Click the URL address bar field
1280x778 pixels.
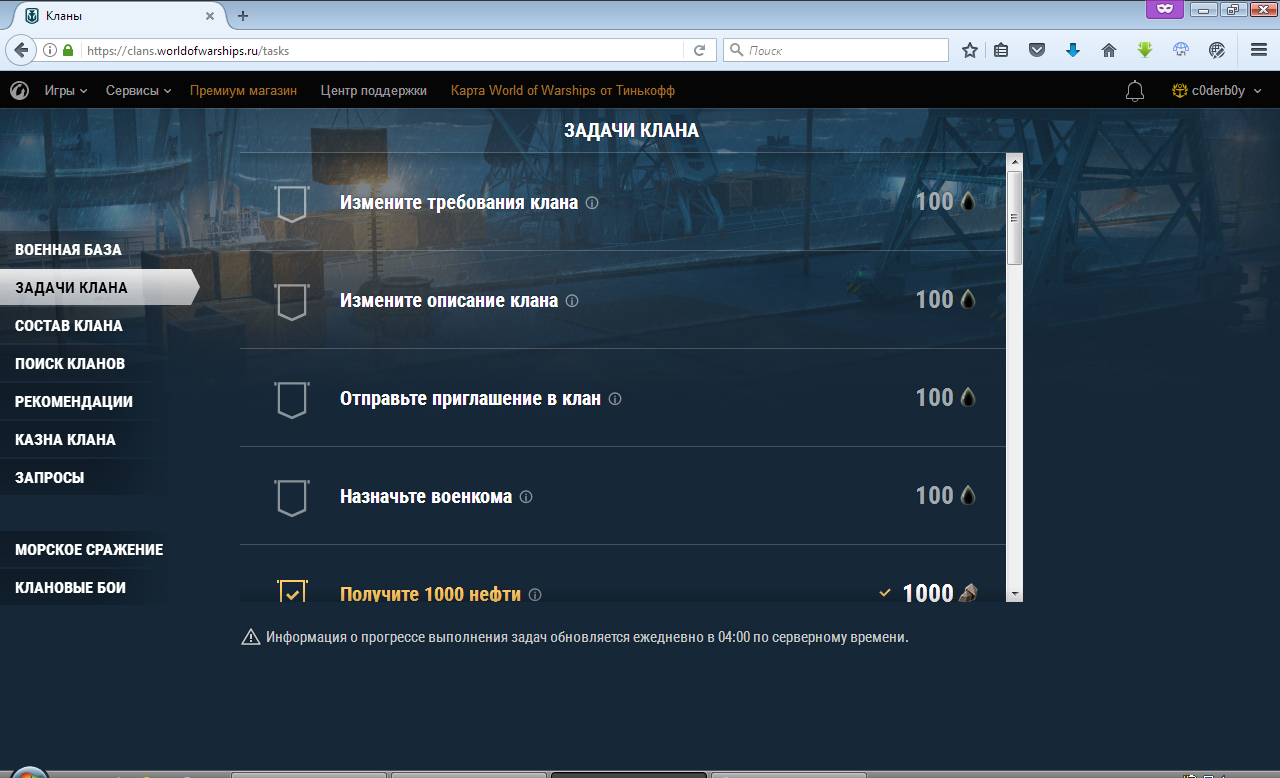pos(382,50)
